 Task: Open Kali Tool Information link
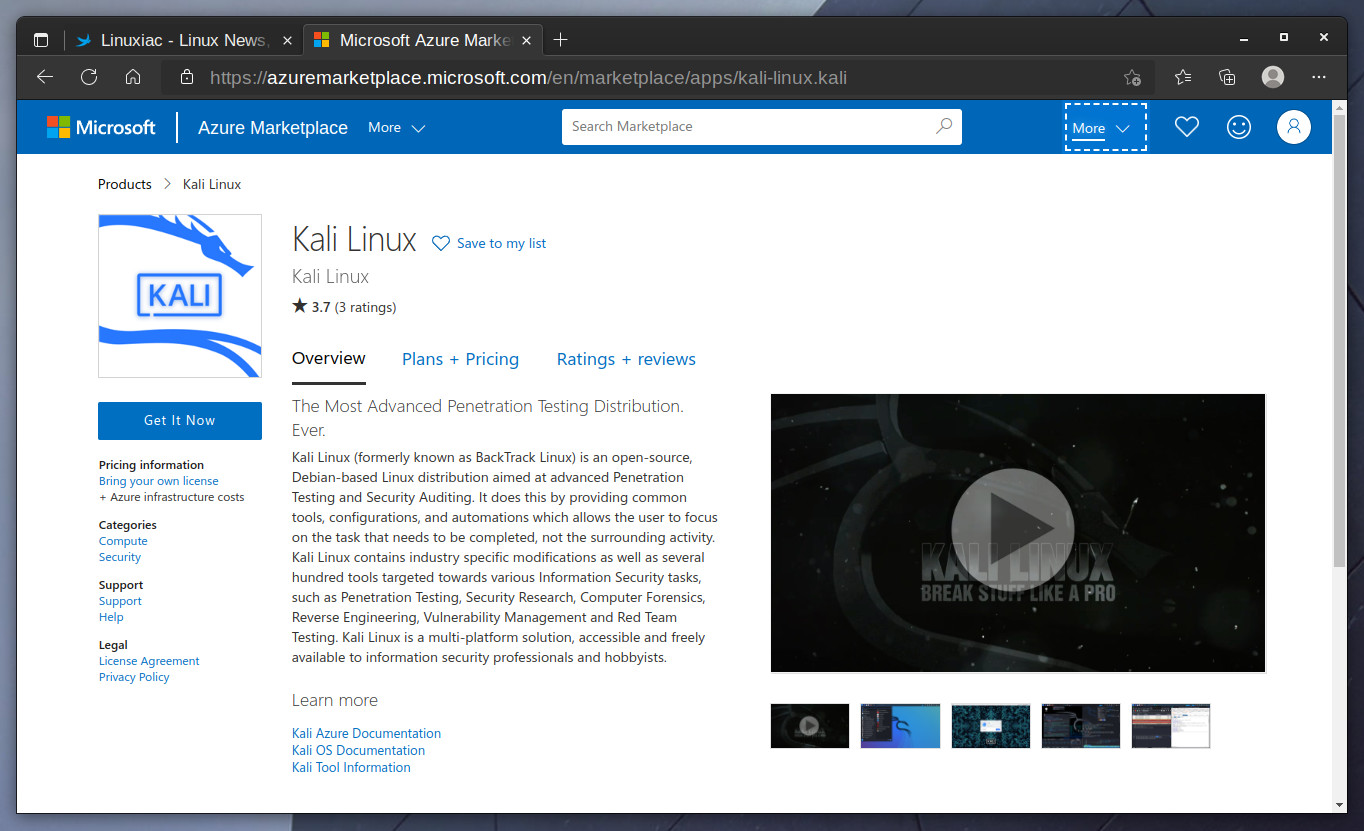pos(351,767)
